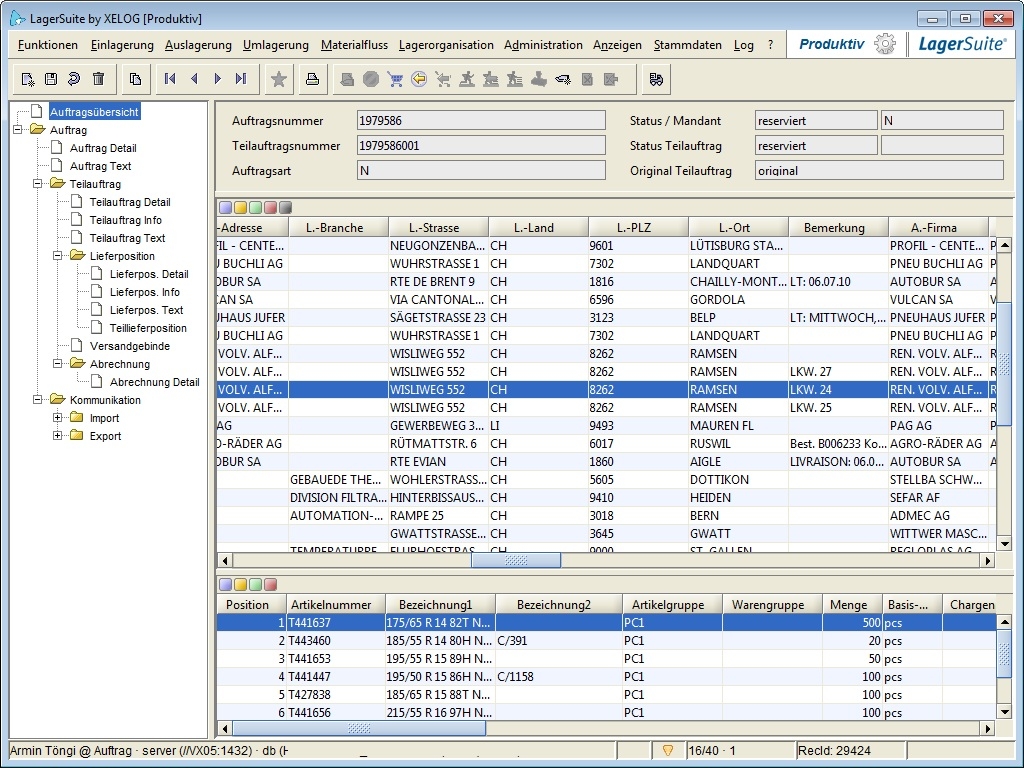Open Teilauftrag Info tree entry

click(x=125, y=220)
